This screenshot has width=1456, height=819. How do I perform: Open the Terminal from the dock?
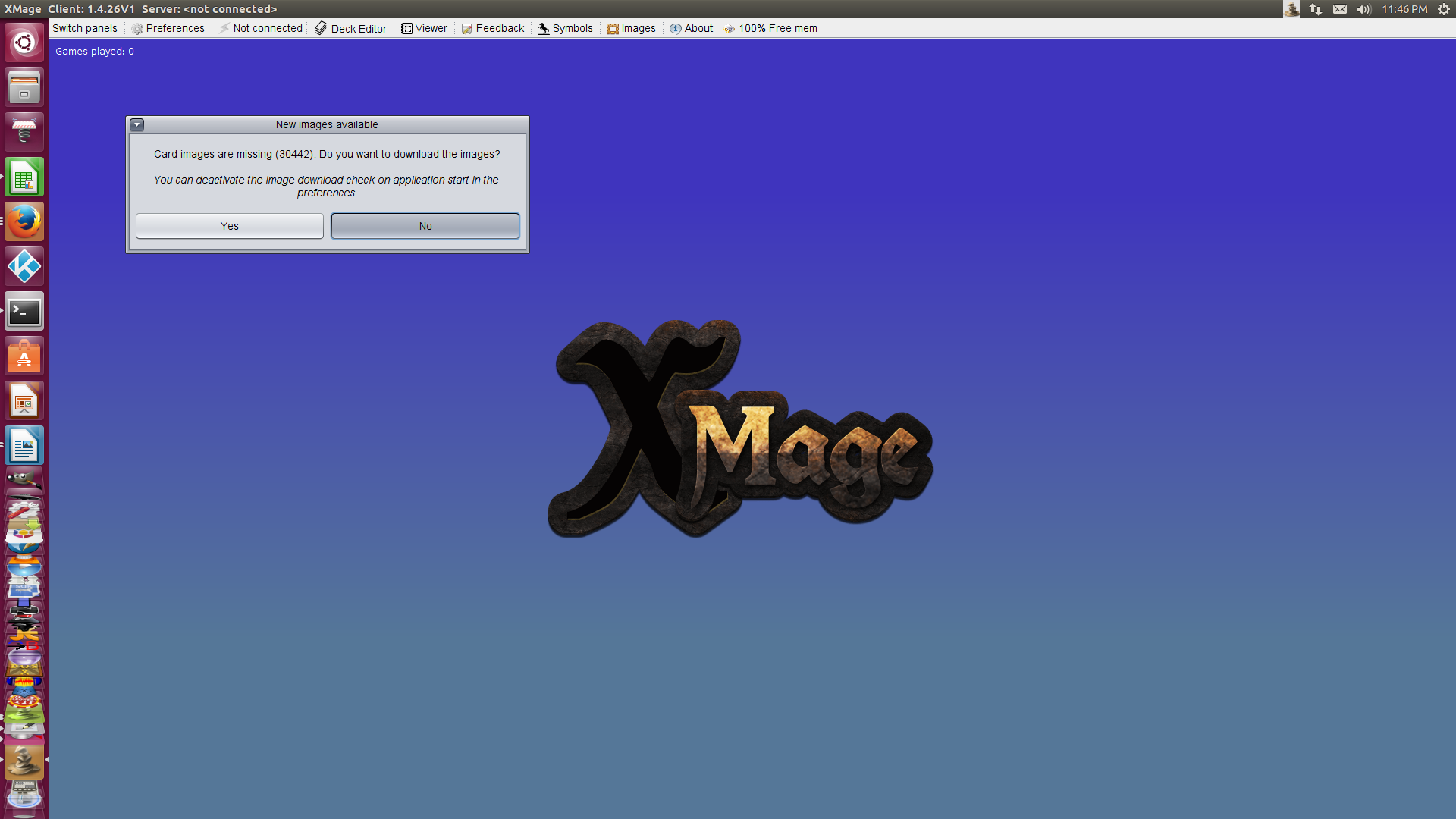coord(24,312)
